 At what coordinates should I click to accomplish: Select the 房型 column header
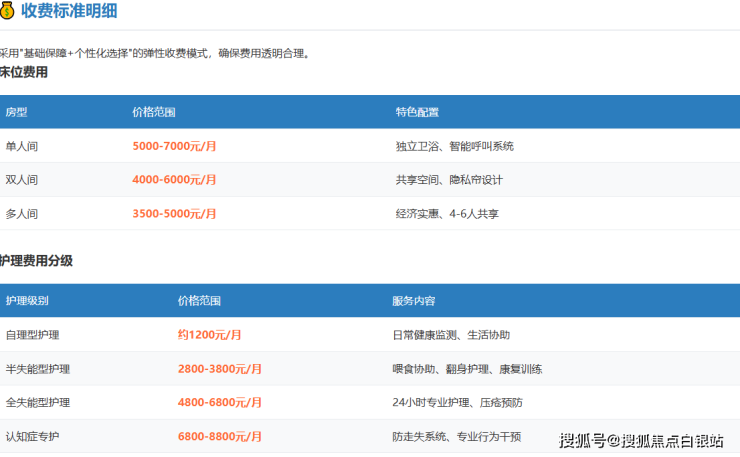point(17,112)
